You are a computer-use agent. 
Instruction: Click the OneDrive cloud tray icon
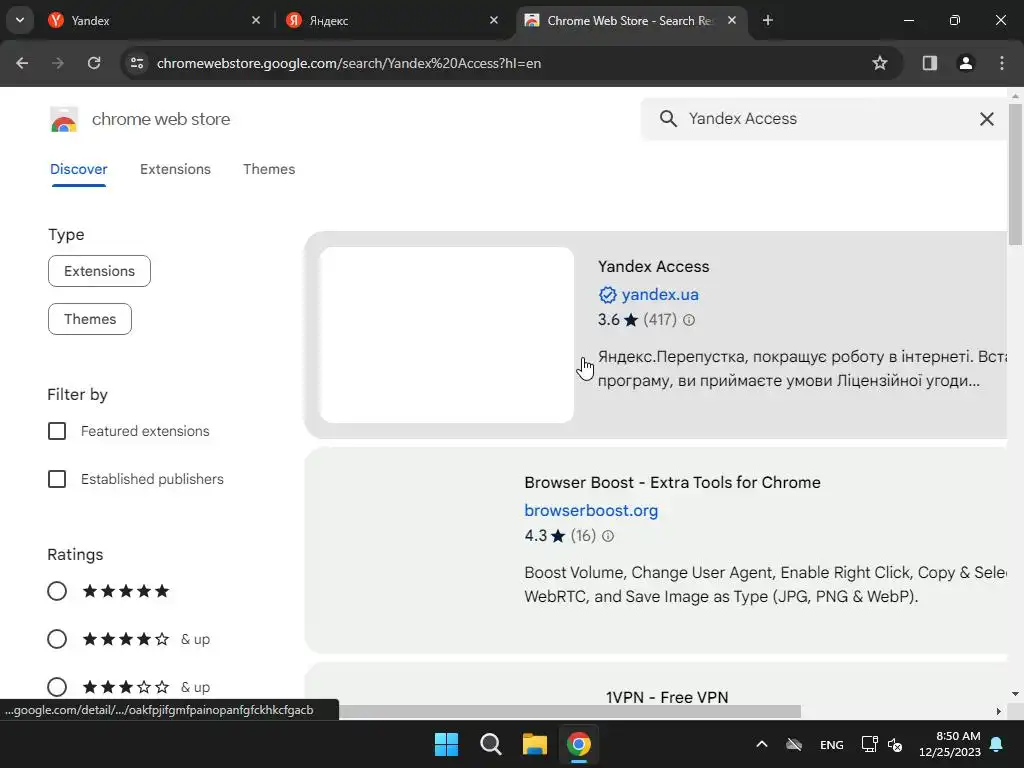click(794, 744)
